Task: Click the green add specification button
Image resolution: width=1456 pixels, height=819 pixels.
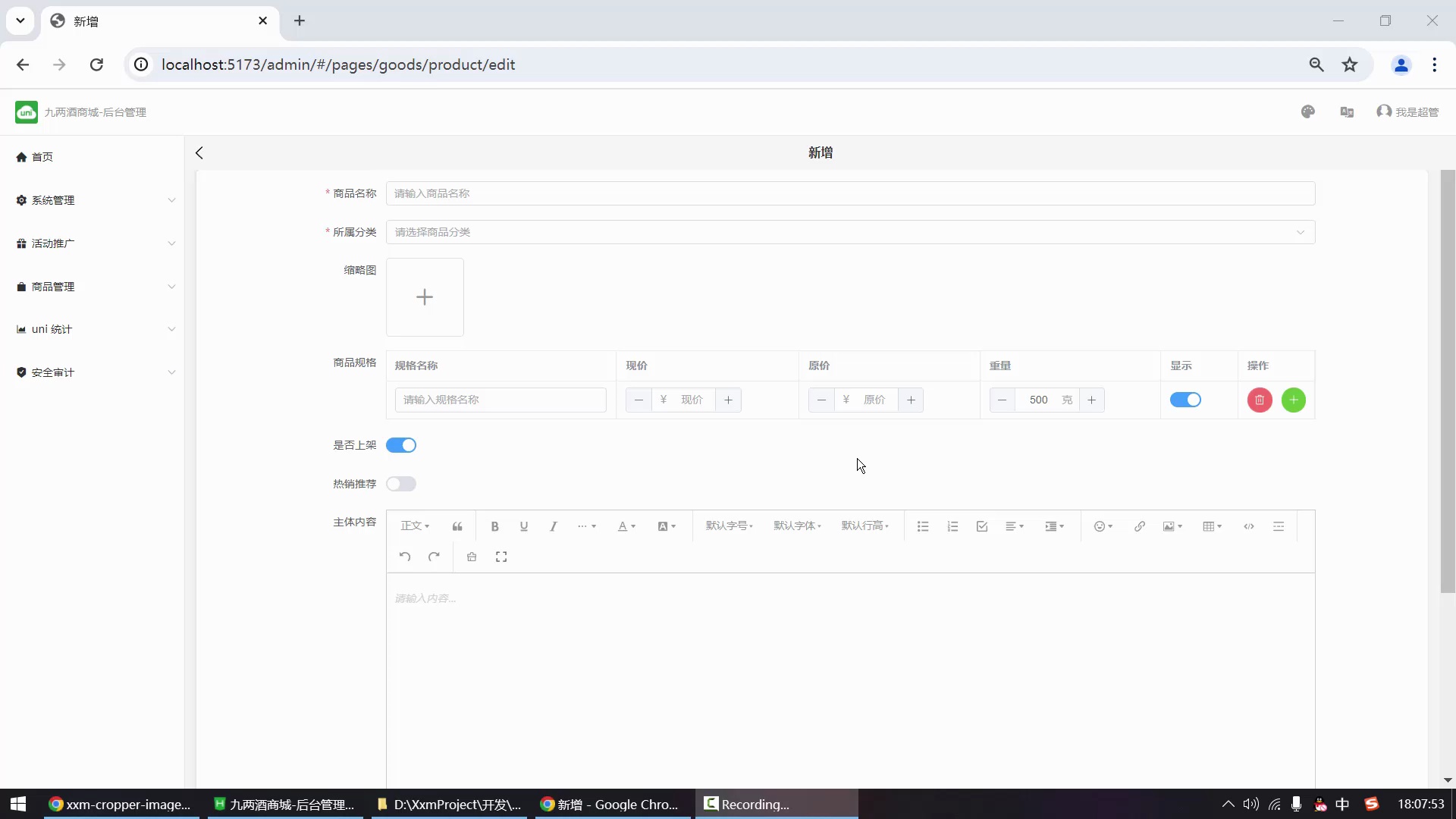Action: (x=1294, y=400)
